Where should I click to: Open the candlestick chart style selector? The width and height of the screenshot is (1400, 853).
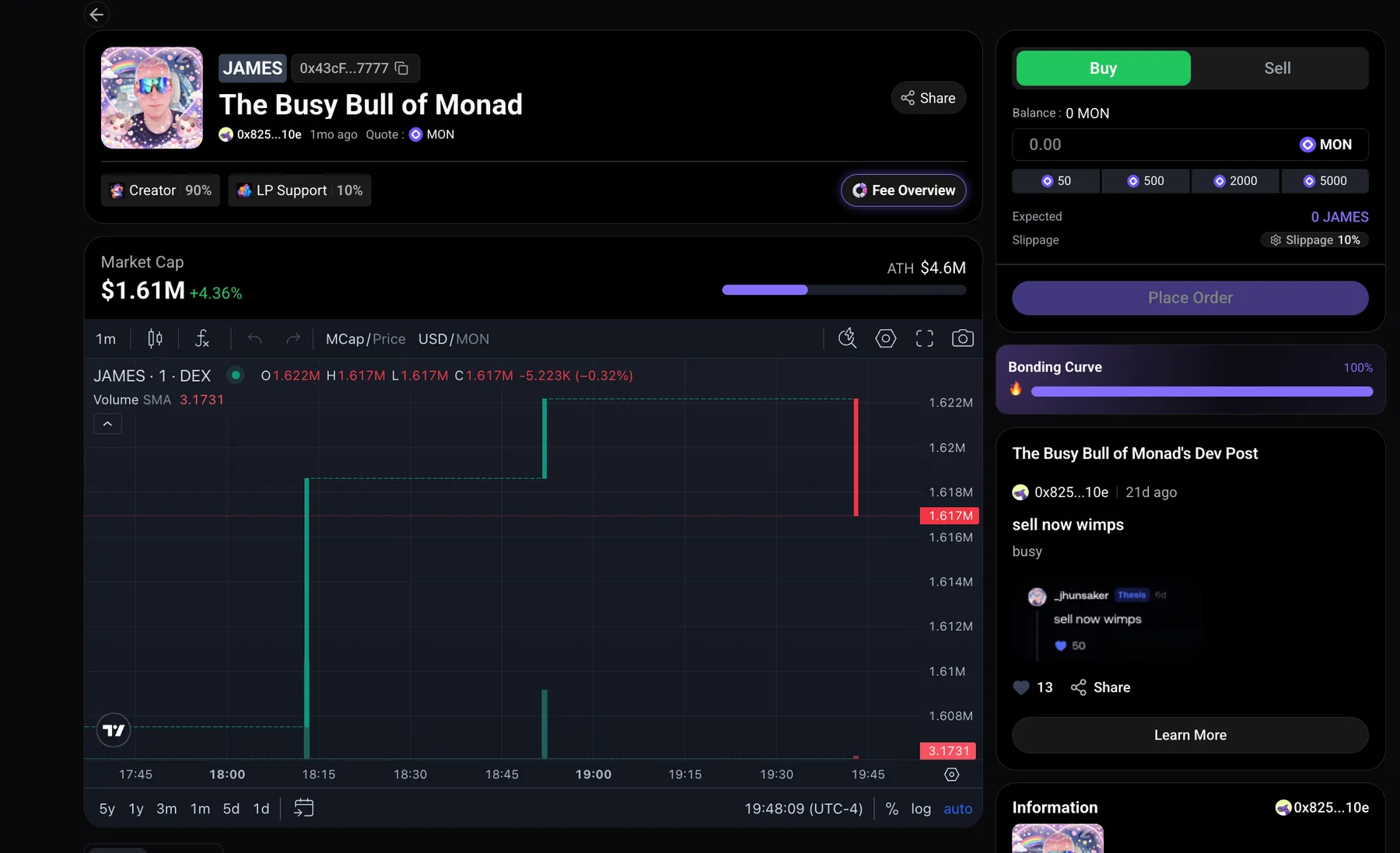(x=155, y=338)
